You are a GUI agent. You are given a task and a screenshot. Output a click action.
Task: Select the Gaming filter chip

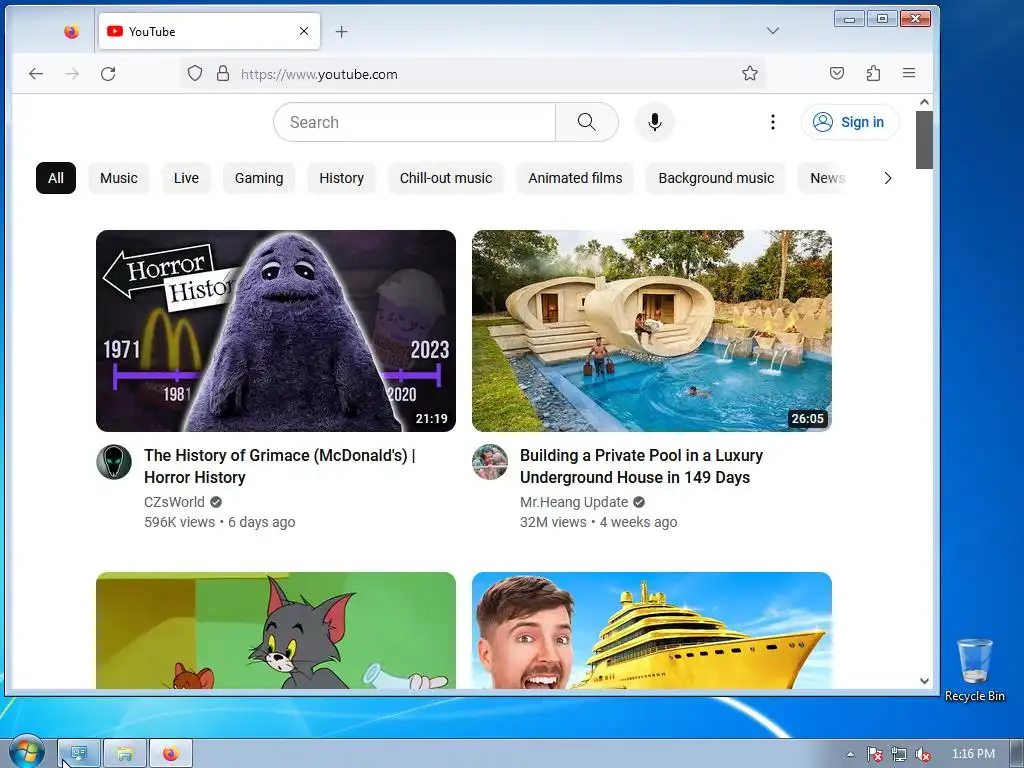pos(259,178)
